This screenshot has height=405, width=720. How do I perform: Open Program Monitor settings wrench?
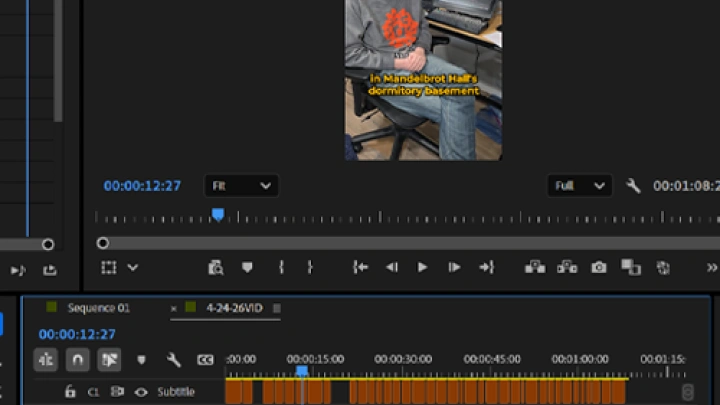point(633,186)
